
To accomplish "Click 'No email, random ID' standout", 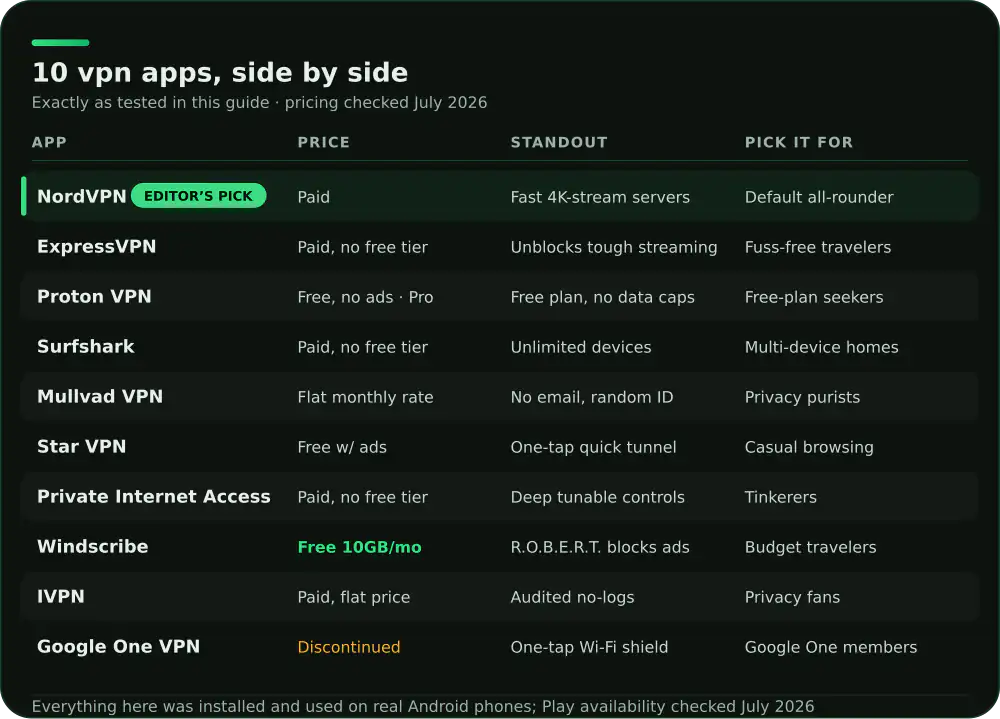I will tap(592, 397).
